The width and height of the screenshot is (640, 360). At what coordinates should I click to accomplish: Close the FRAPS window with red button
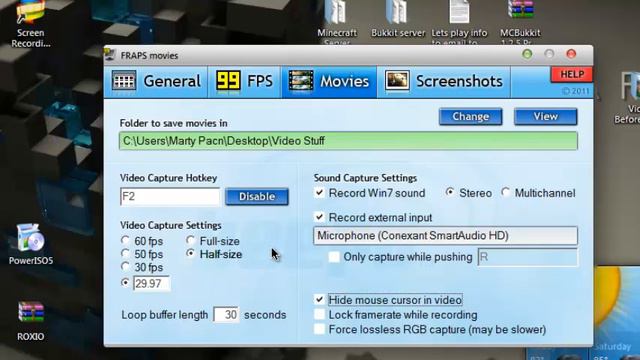pyautogui.click(x=571, y=54)
